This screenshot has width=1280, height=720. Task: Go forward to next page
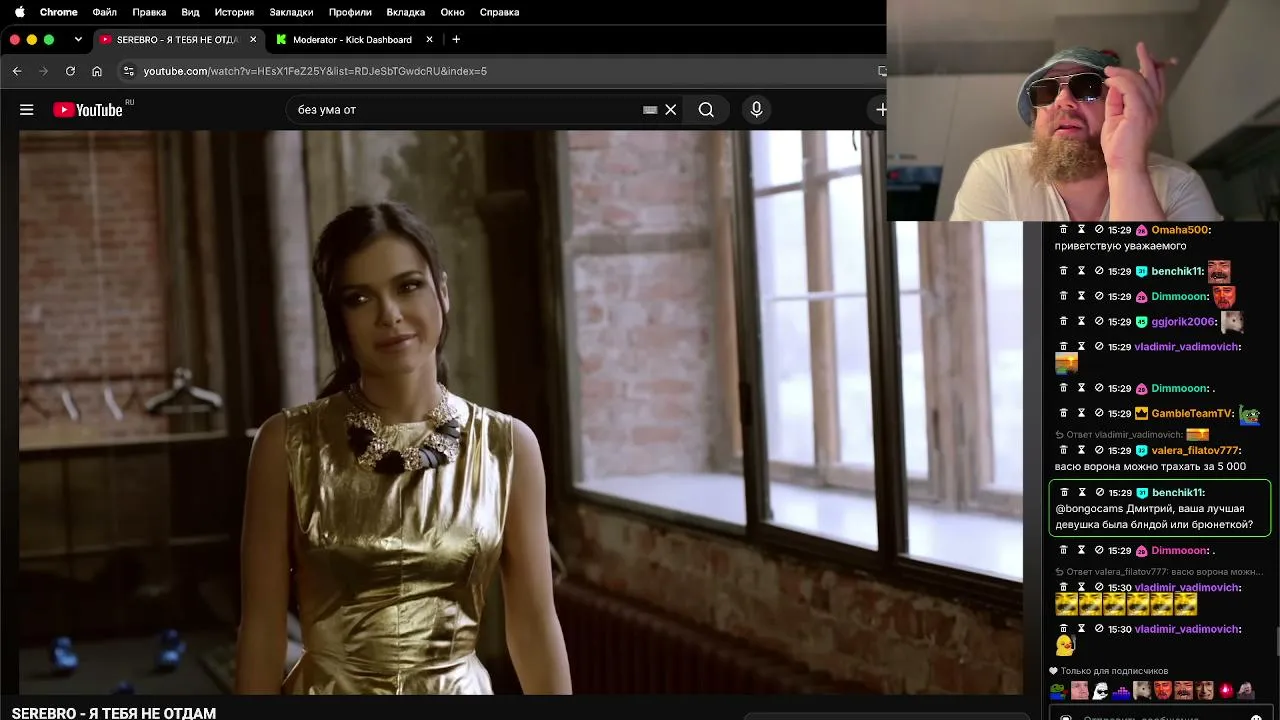tap(43, 71)
